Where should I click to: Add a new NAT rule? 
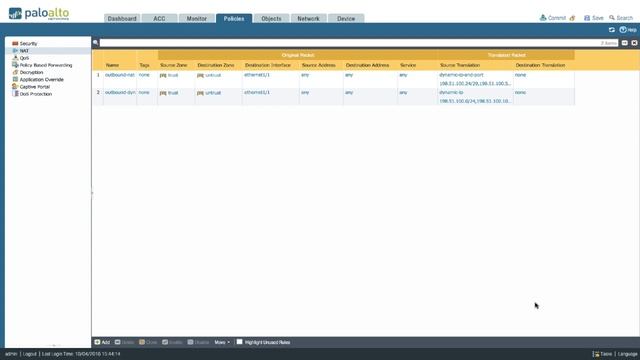click(x=102, y=342)
